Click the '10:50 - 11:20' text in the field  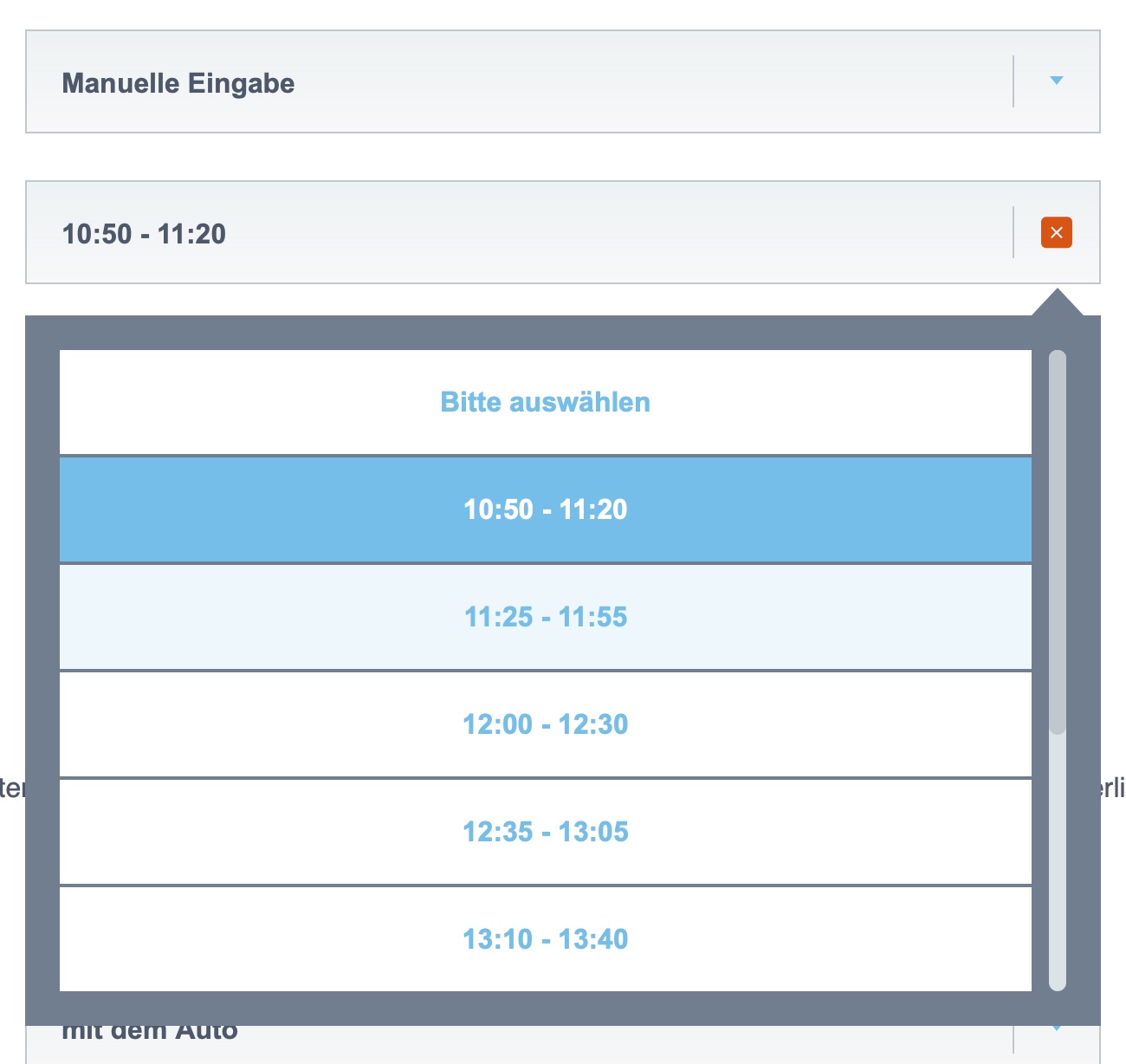pyautogui.click(x=144, y=234)
